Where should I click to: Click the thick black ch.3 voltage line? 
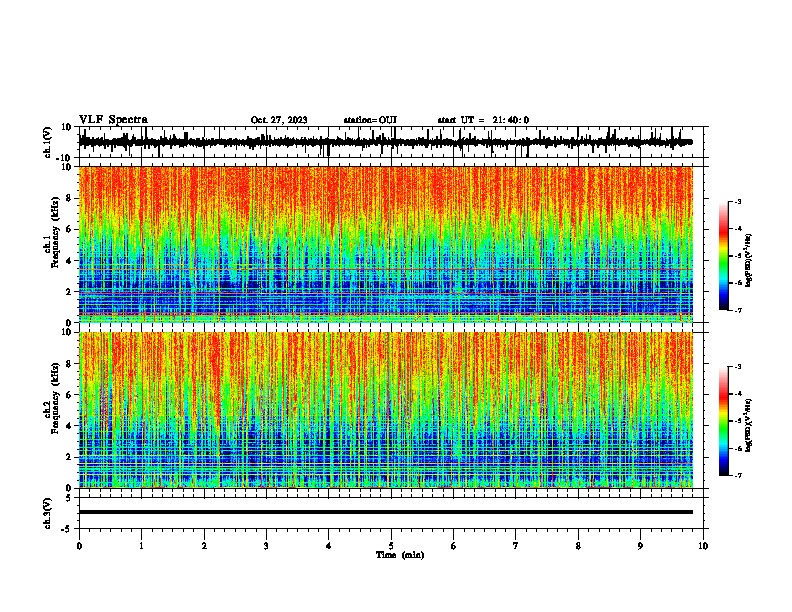click(x=386, y=512)
